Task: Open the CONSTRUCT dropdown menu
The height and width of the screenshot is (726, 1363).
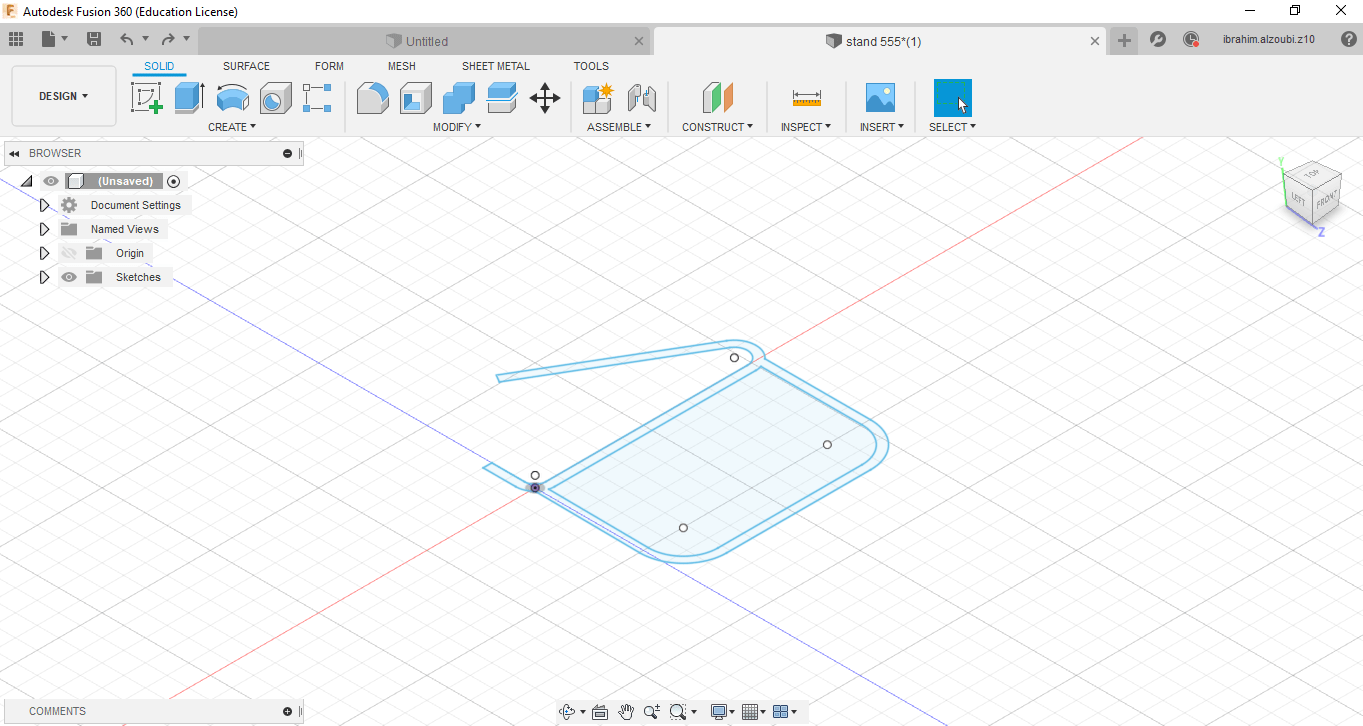Action: 718,127
